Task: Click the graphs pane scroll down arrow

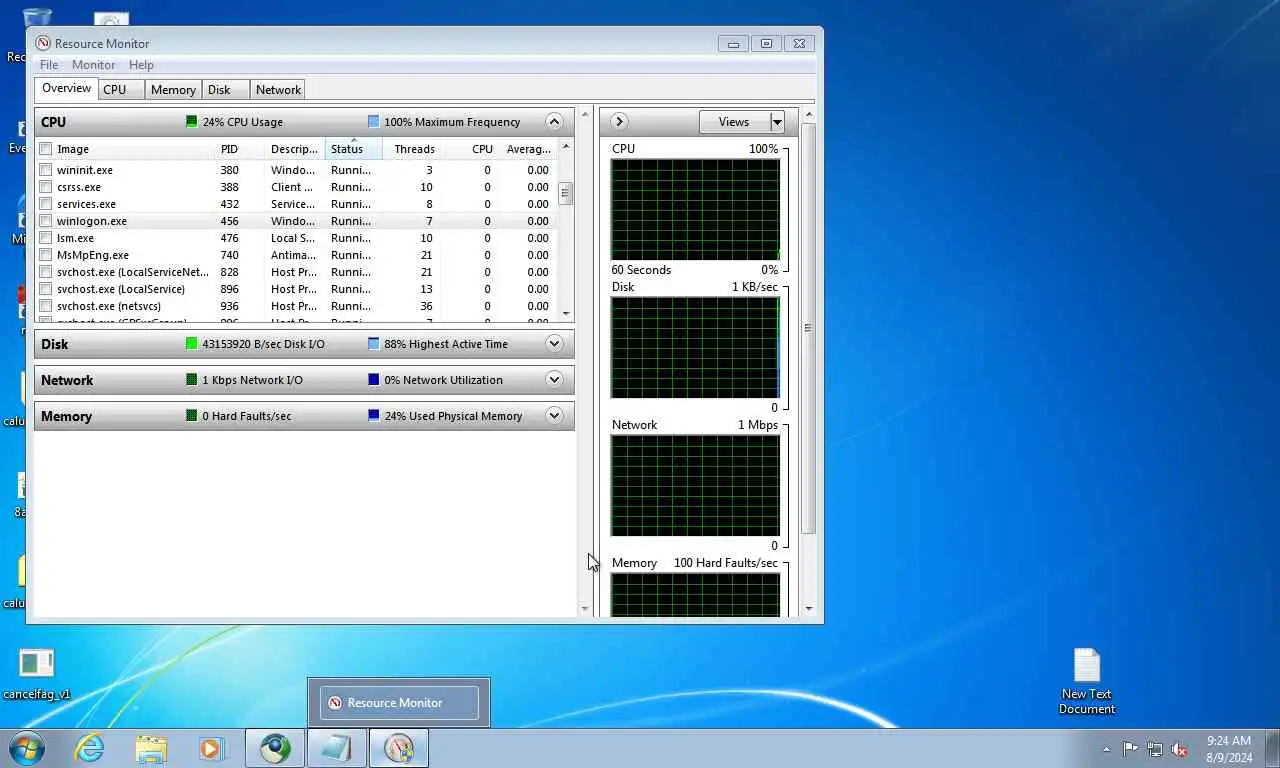Action: 808,608
